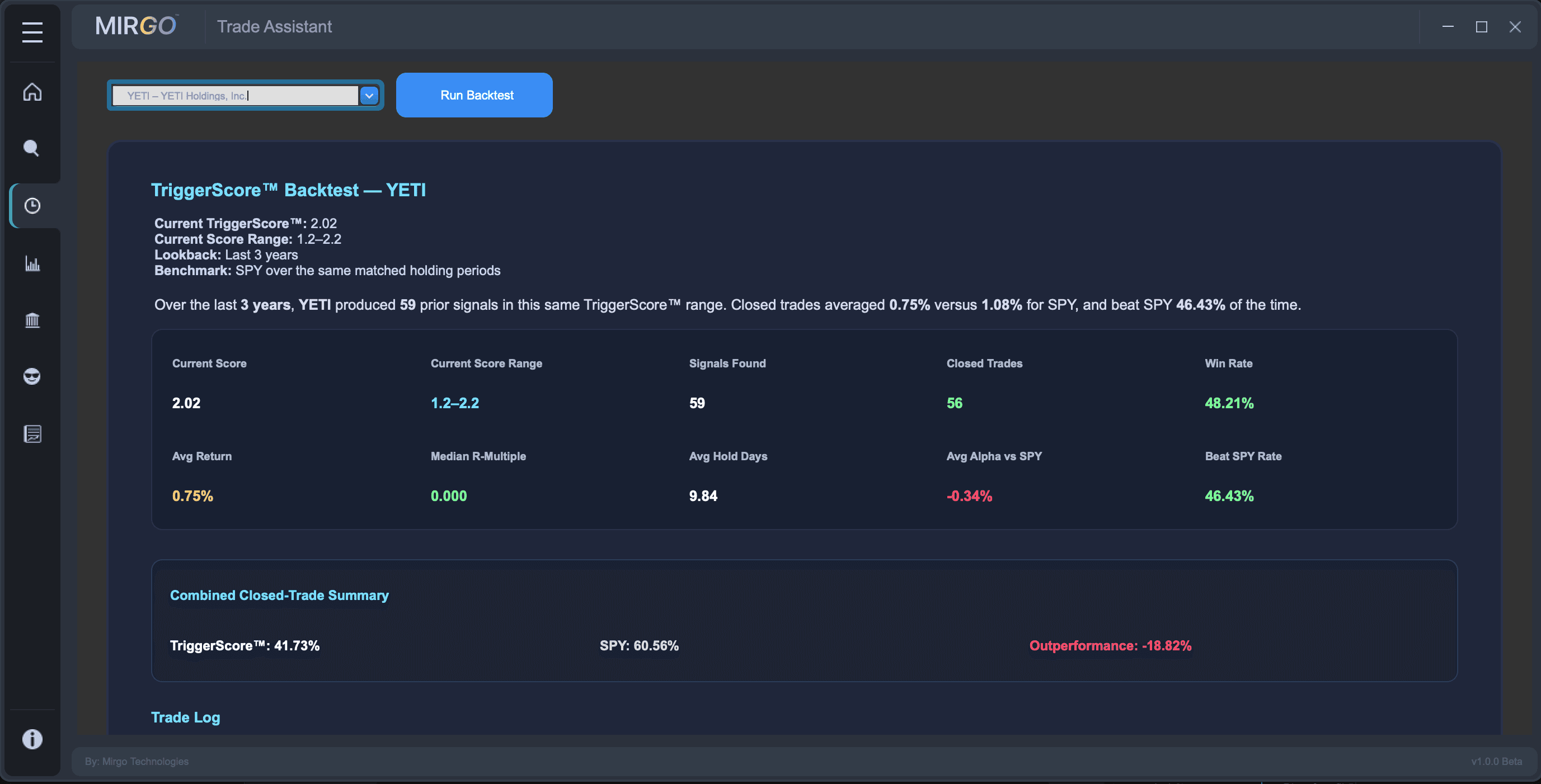Open the news document sidebar icon
The height and width of the screenshot is (784, 1541).
click(32, 434)
